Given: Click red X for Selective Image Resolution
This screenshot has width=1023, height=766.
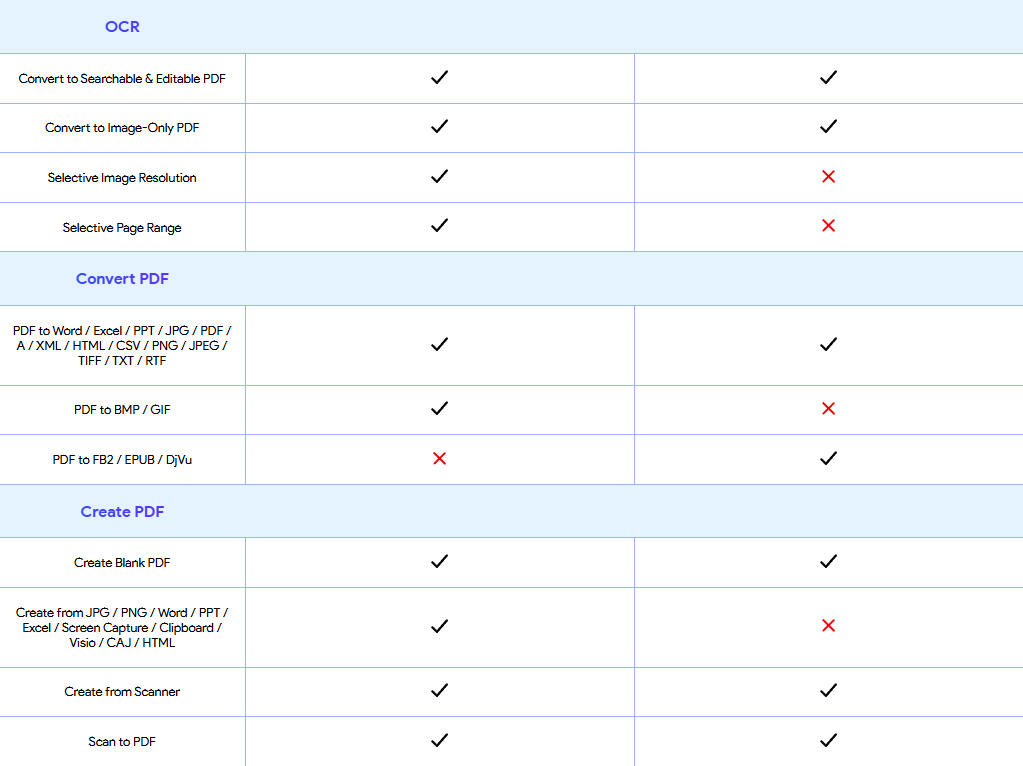Looking at the screenshot, I should (x=829, y=176).
